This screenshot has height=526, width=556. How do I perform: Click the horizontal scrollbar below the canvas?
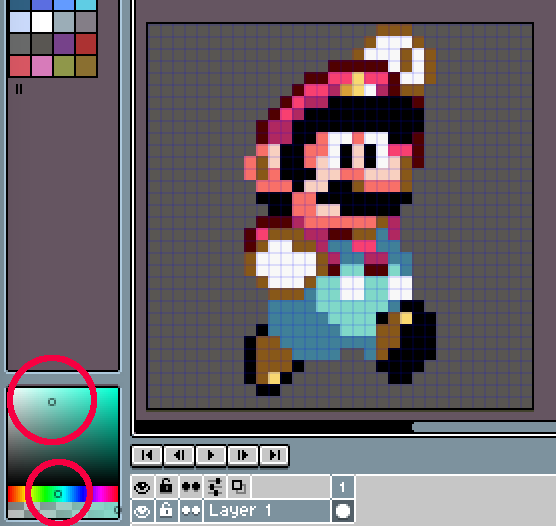[484, 427]
